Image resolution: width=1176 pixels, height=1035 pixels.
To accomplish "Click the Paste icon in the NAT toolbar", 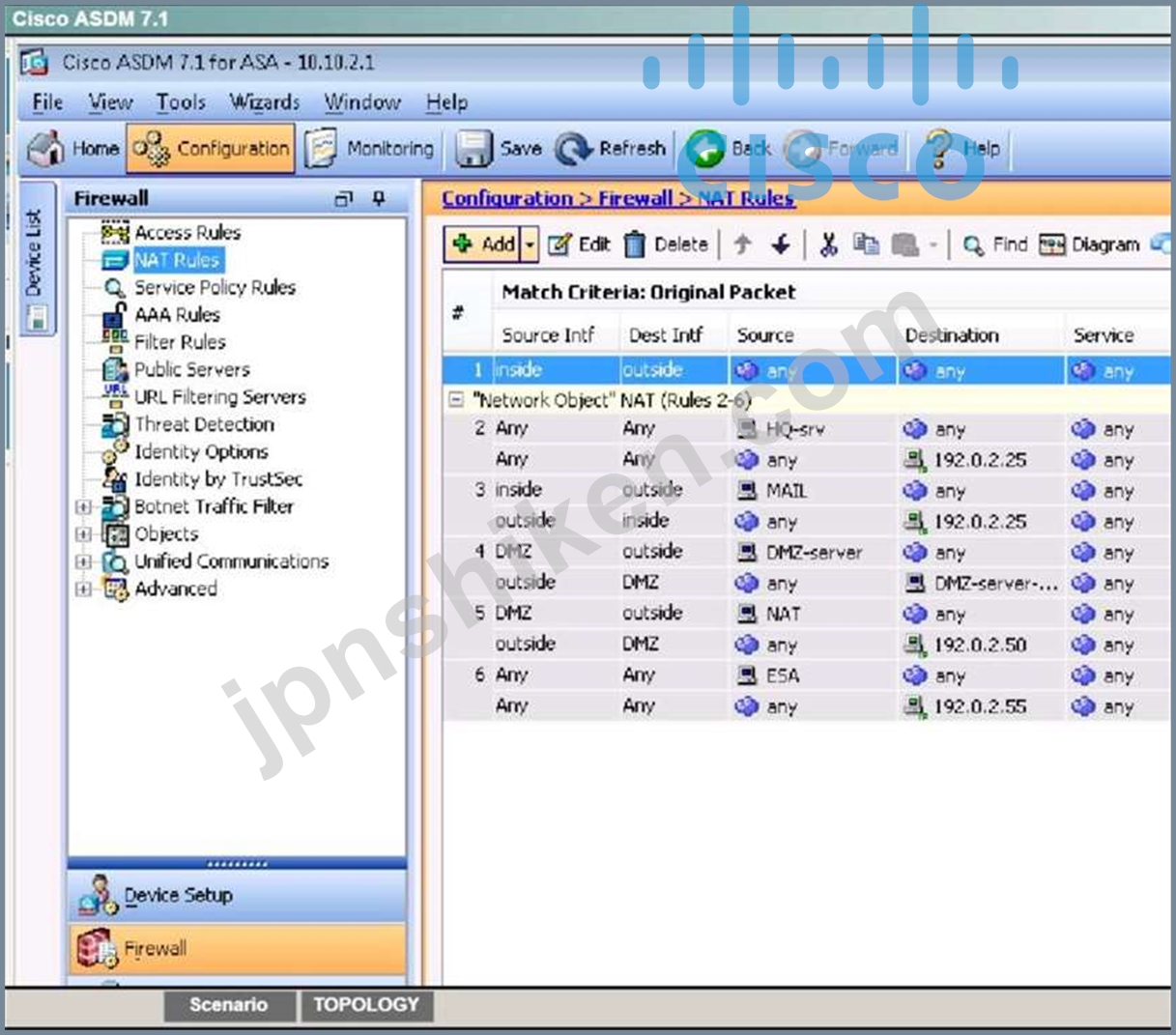I will point(905,244).
